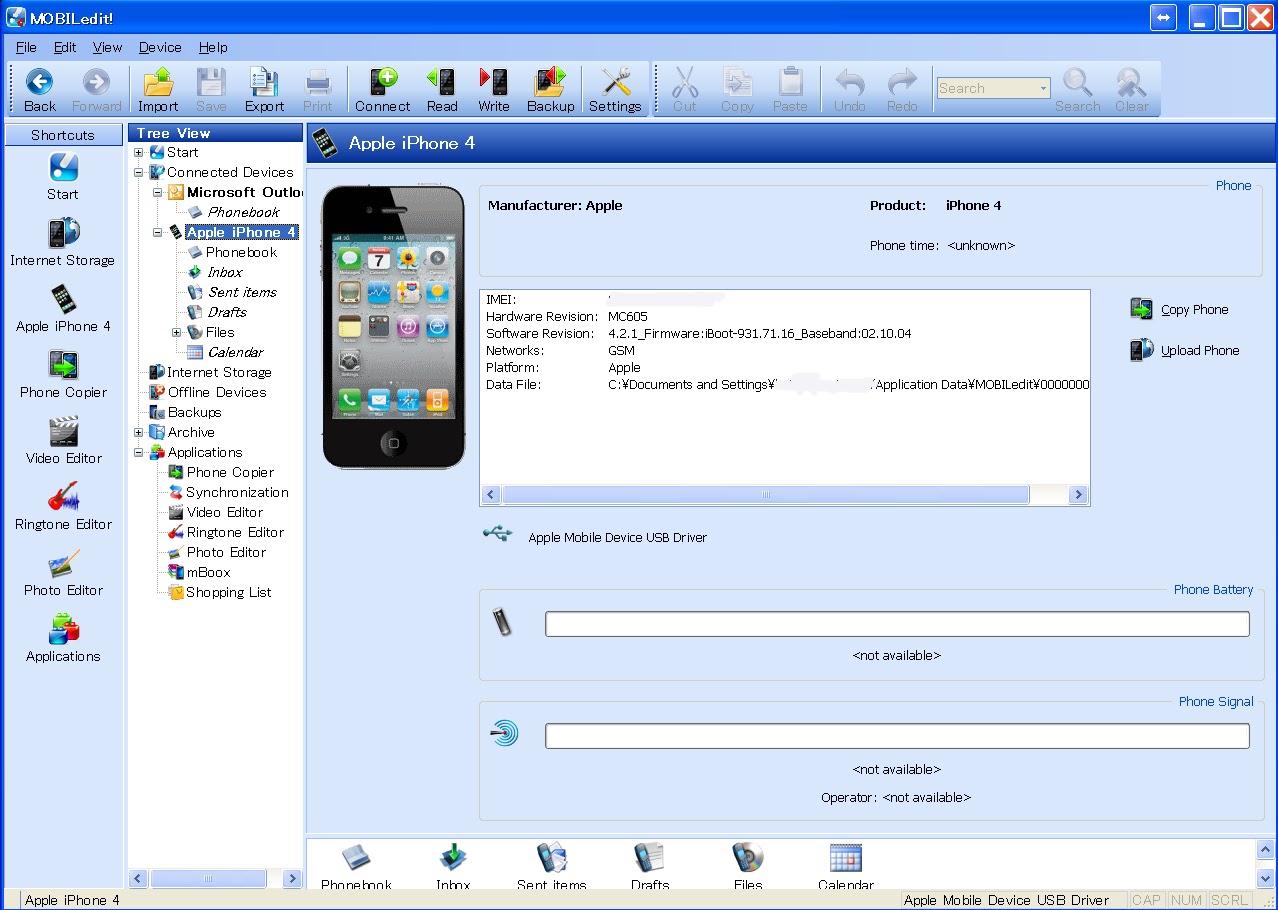The height and width of the screenshot is (910, 1278).
Task: Open the Help menu
Action: tap(213, 47)
